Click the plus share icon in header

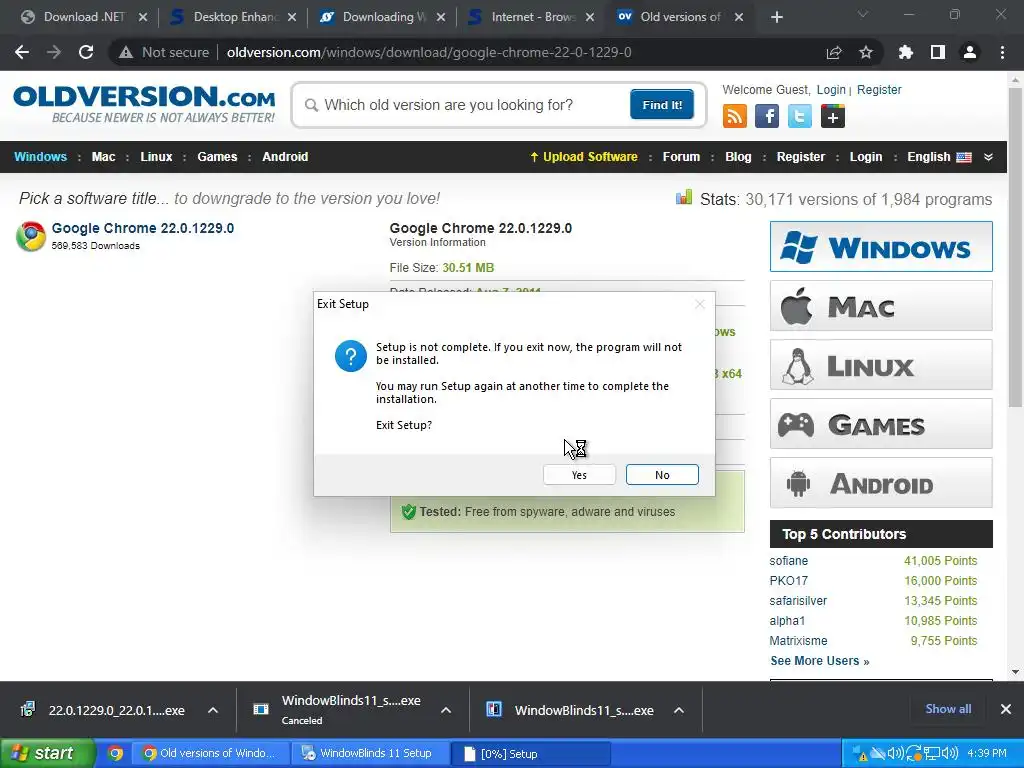pos(832,116)
